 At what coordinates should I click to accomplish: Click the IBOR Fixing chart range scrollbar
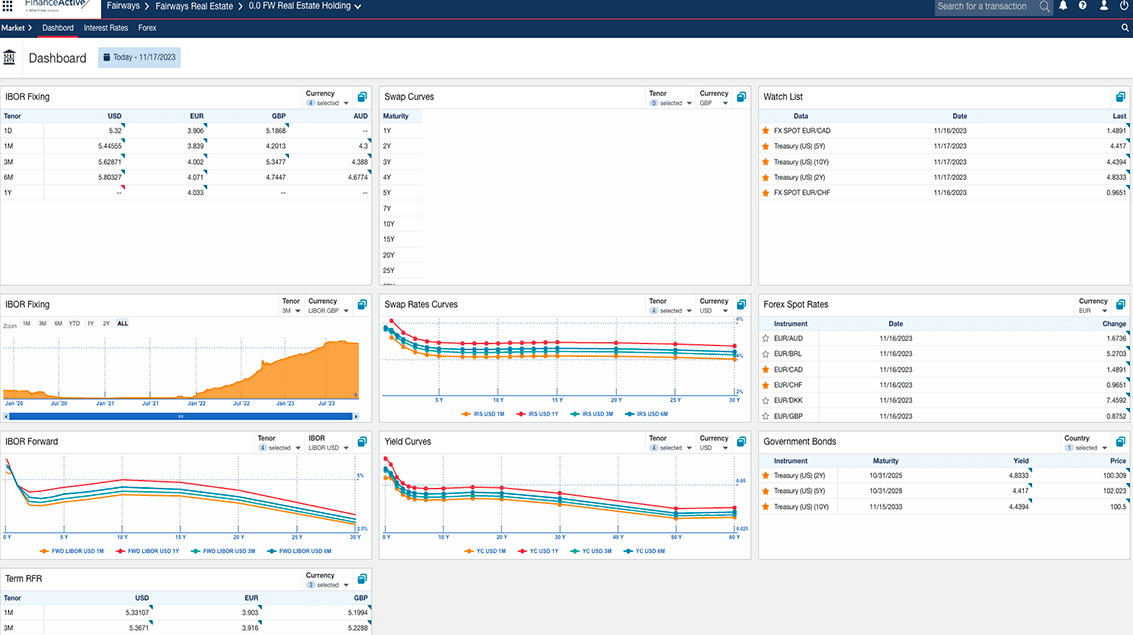(x=181, y=416)
